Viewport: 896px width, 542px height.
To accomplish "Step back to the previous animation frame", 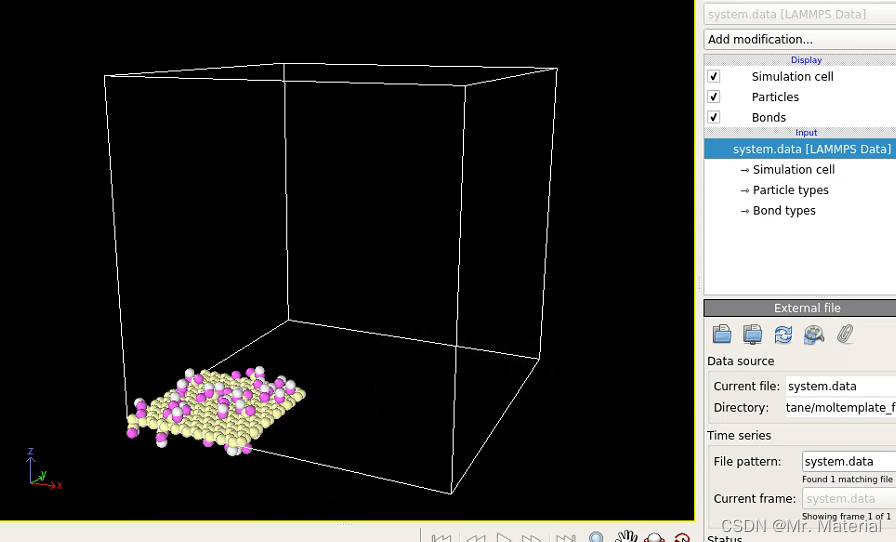I will (475, 538).
